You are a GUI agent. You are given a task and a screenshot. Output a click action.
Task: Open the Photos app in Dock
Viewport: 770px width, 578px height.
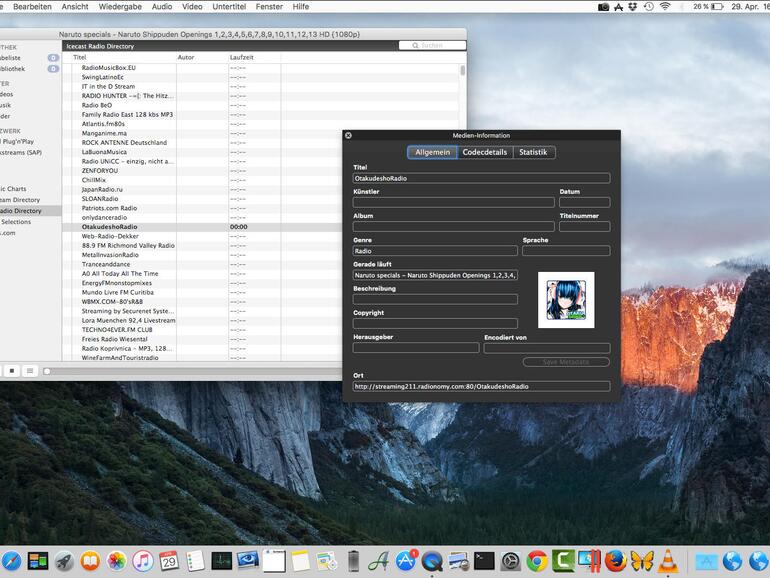(117, 561)
